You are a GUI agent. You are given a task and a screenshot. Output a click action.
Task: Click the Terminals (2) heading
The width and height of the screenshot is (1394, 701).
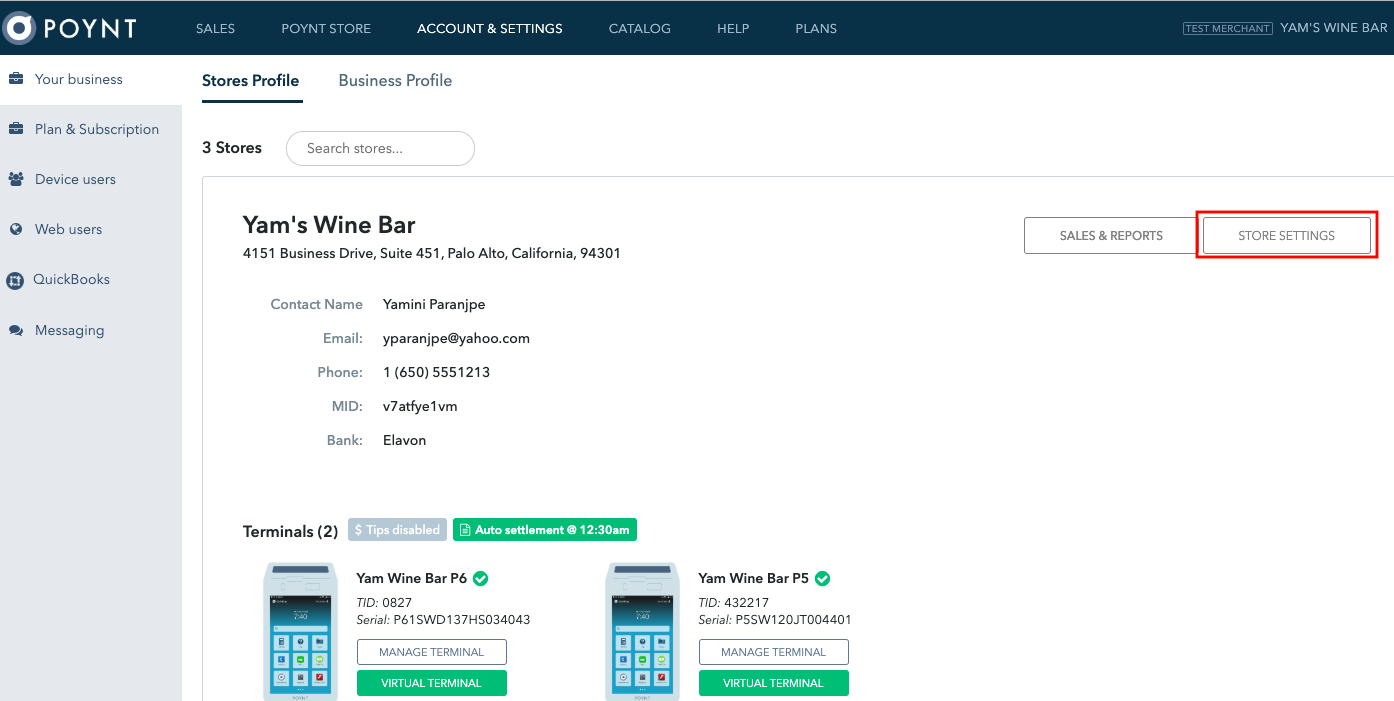(290, 531)
